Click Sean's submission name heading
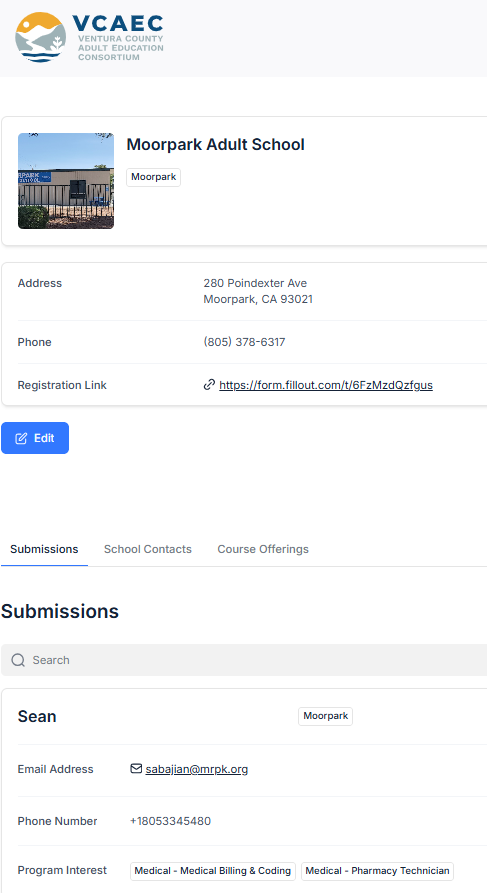The width and height of the screenshot is (487, 893). [37, 716]
